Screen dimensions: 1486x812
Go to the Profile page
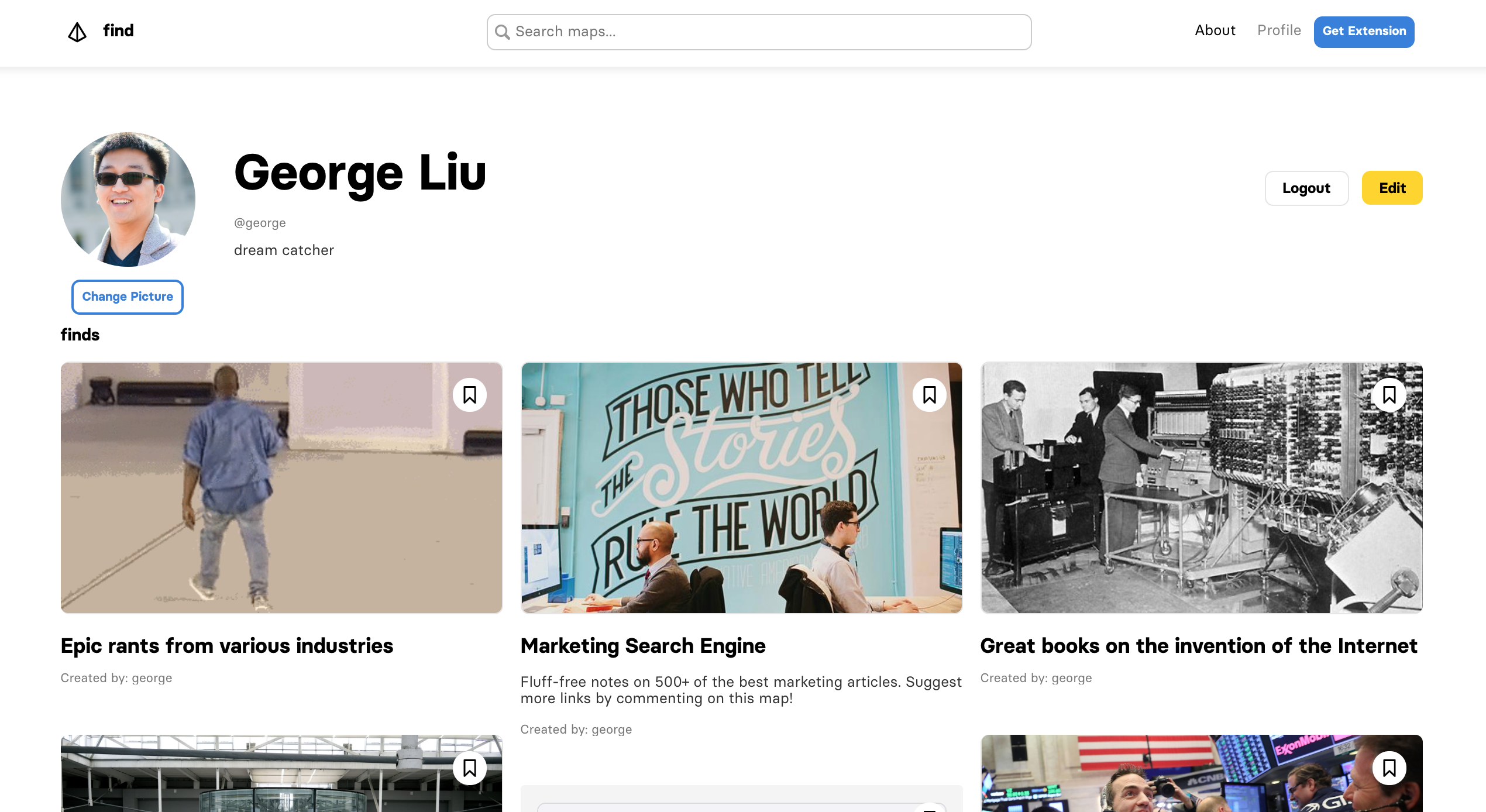[x=1279, y=30]
